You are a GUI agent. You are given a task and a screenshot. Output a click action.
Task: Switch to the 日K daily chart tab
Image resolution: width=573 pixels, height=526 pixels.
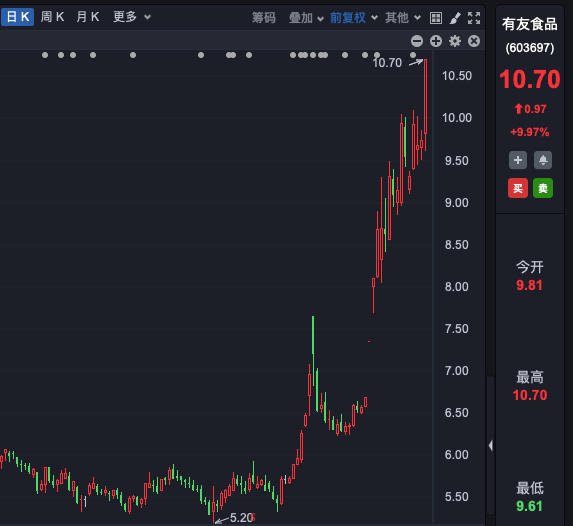[x=17, y=17]
